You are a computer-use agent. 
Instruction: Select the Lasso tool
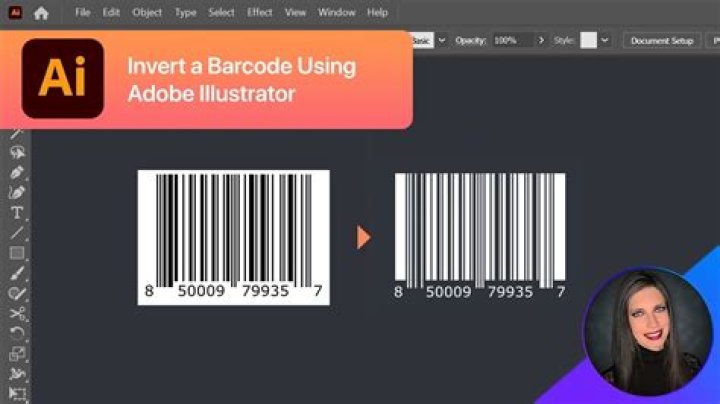(17, 152)
